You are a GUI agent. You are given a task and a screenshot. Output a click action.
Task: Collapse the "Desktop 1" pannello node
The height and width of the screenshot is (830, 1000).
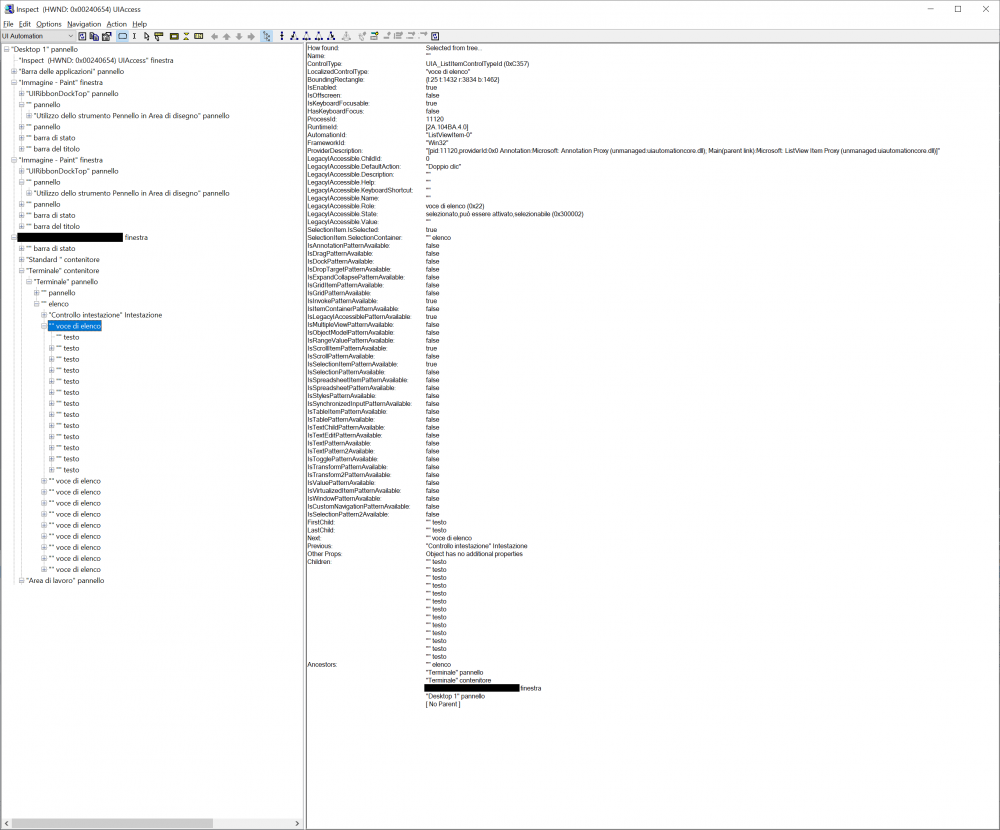tap(6, 49)
